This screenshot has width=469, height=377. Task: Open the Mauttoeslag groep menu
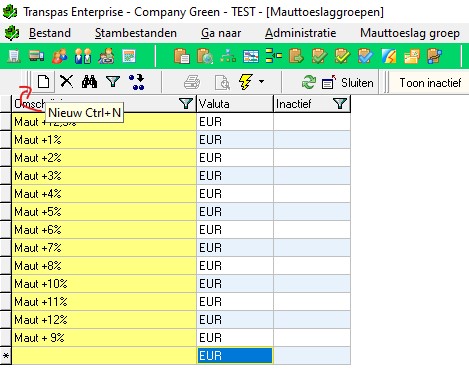410,33
